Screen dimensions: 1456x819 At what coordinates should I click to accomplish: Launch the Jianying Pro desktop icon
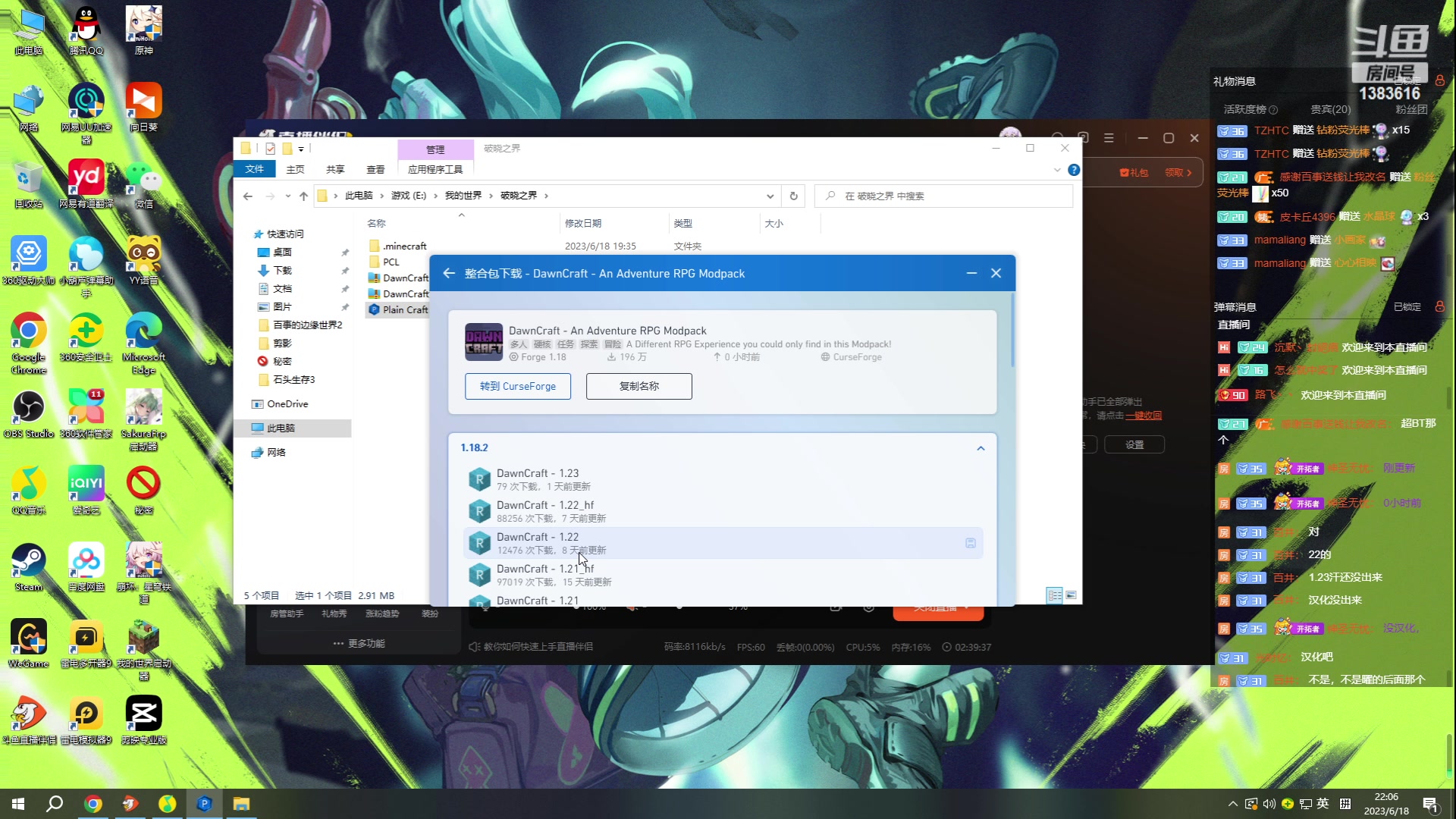(144, 720)
